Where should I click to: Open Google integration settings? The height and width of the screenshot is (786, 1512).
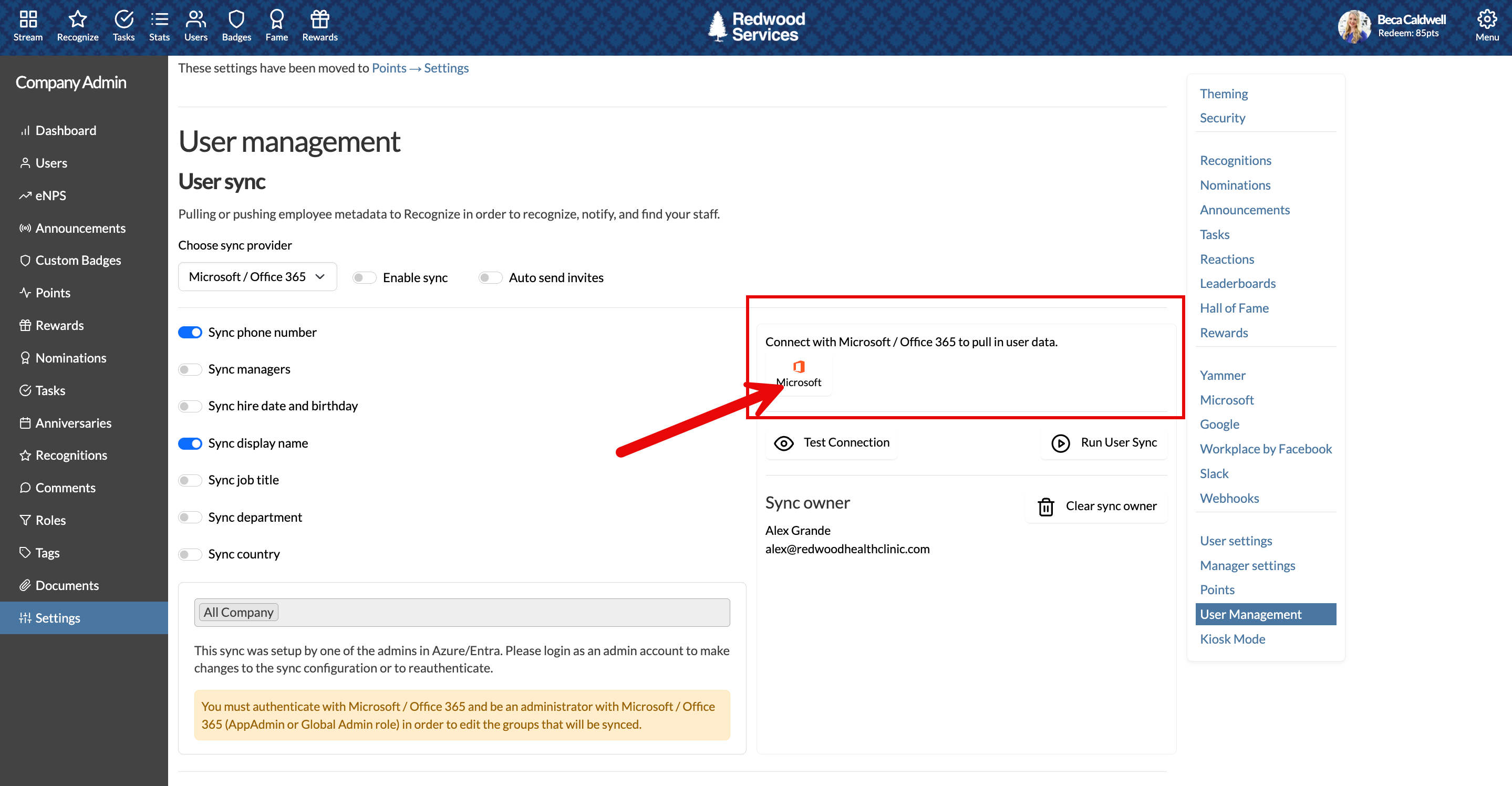pyautogui.click(x=1220, y=425)
